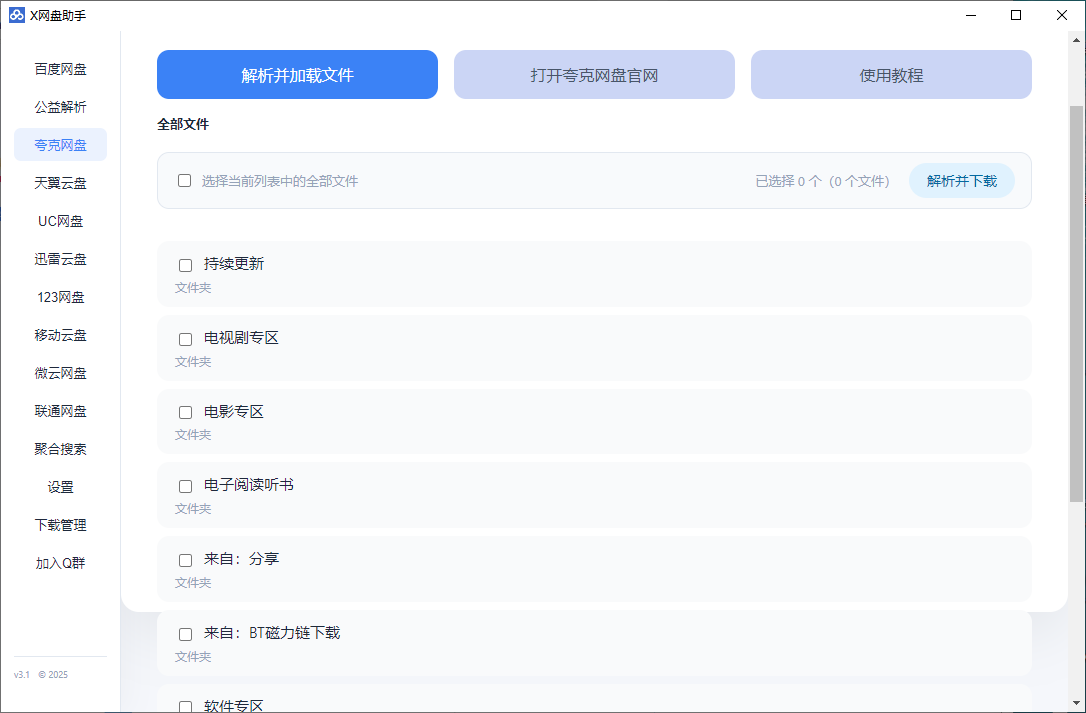Enable checkbox for 电子阅读听书 folder
The height and width of the screenshot is (713, 1086).
coord(185,486)
